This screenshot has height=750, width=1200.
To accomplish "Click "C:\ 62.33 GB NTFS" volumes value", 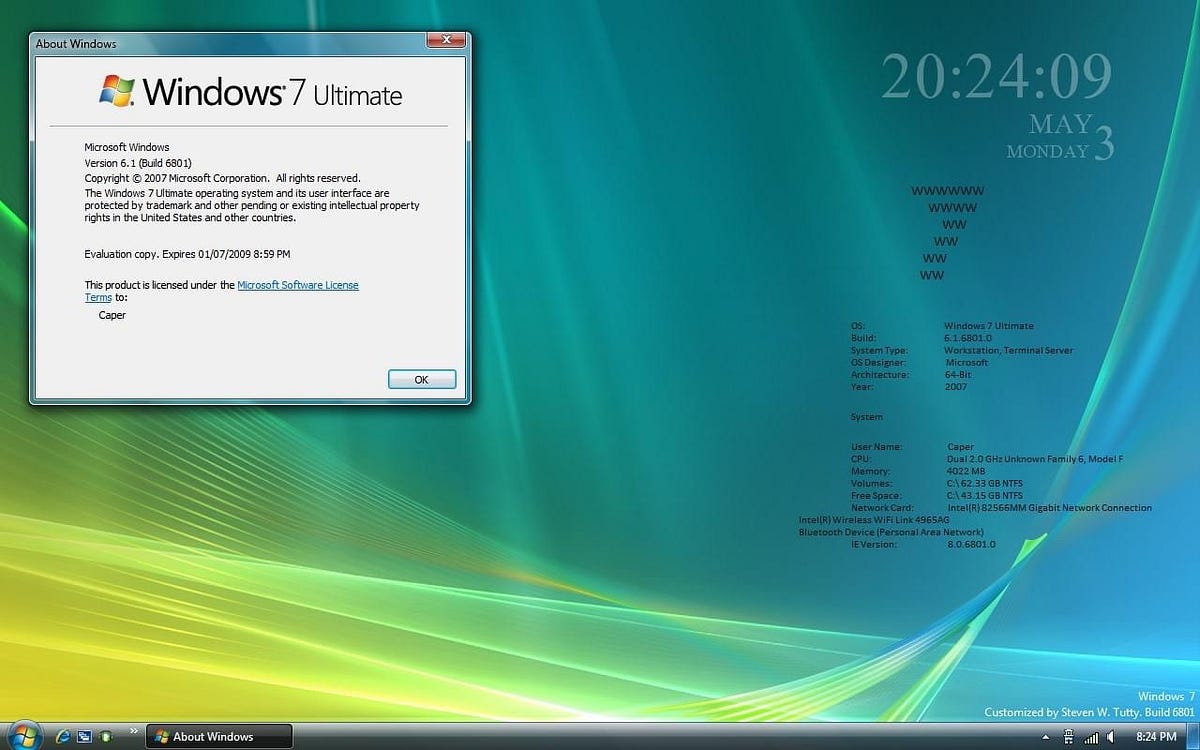I will coord(985,483).
